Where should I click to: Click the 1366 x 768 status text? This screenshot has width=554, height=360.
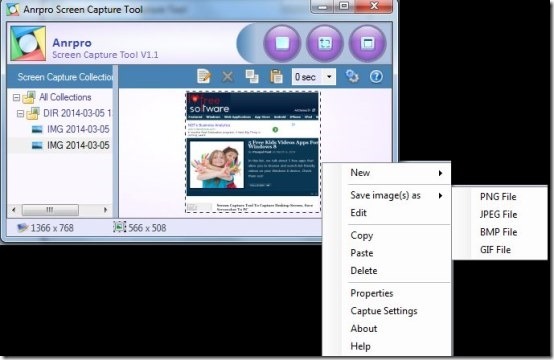point(52,228)
